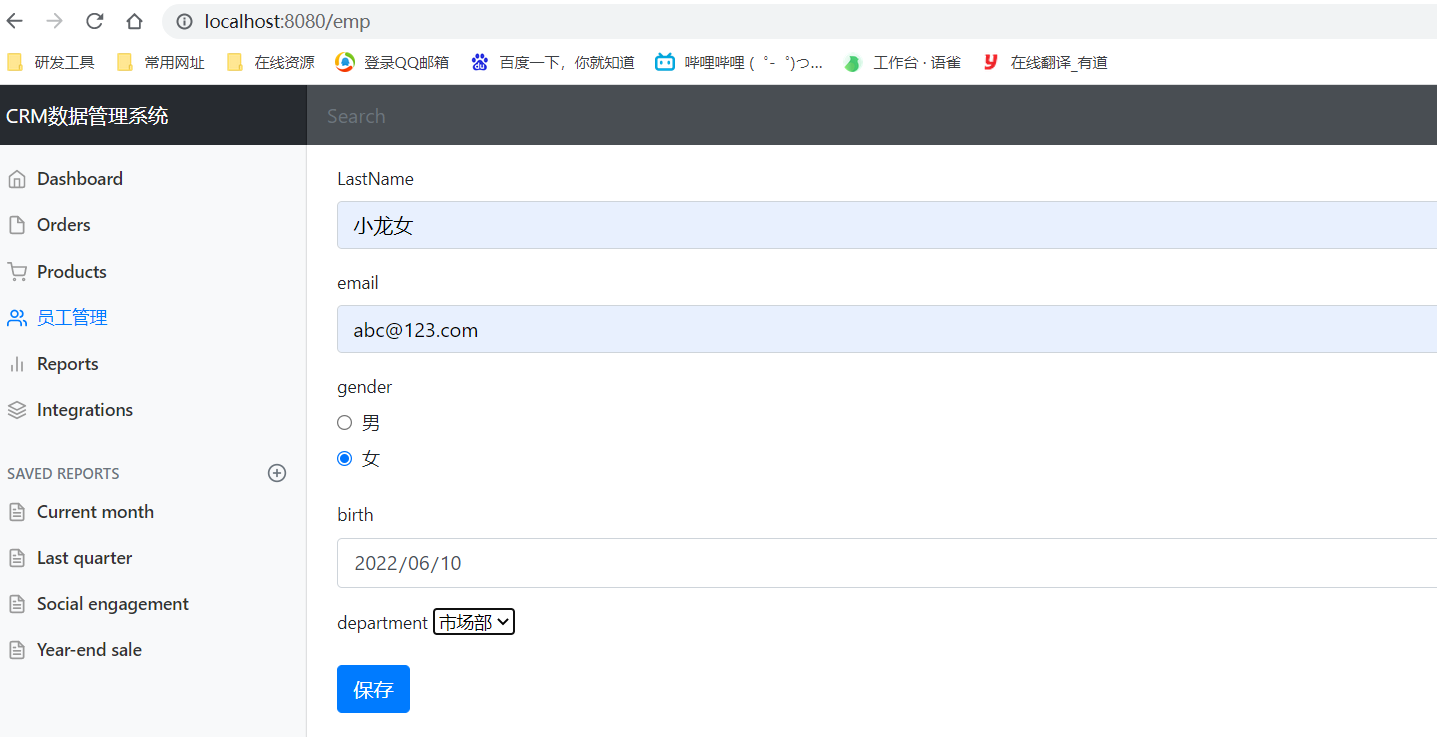Select the 女 gender radio button
Screen dimensions: 1437x737
coord(344,458)
